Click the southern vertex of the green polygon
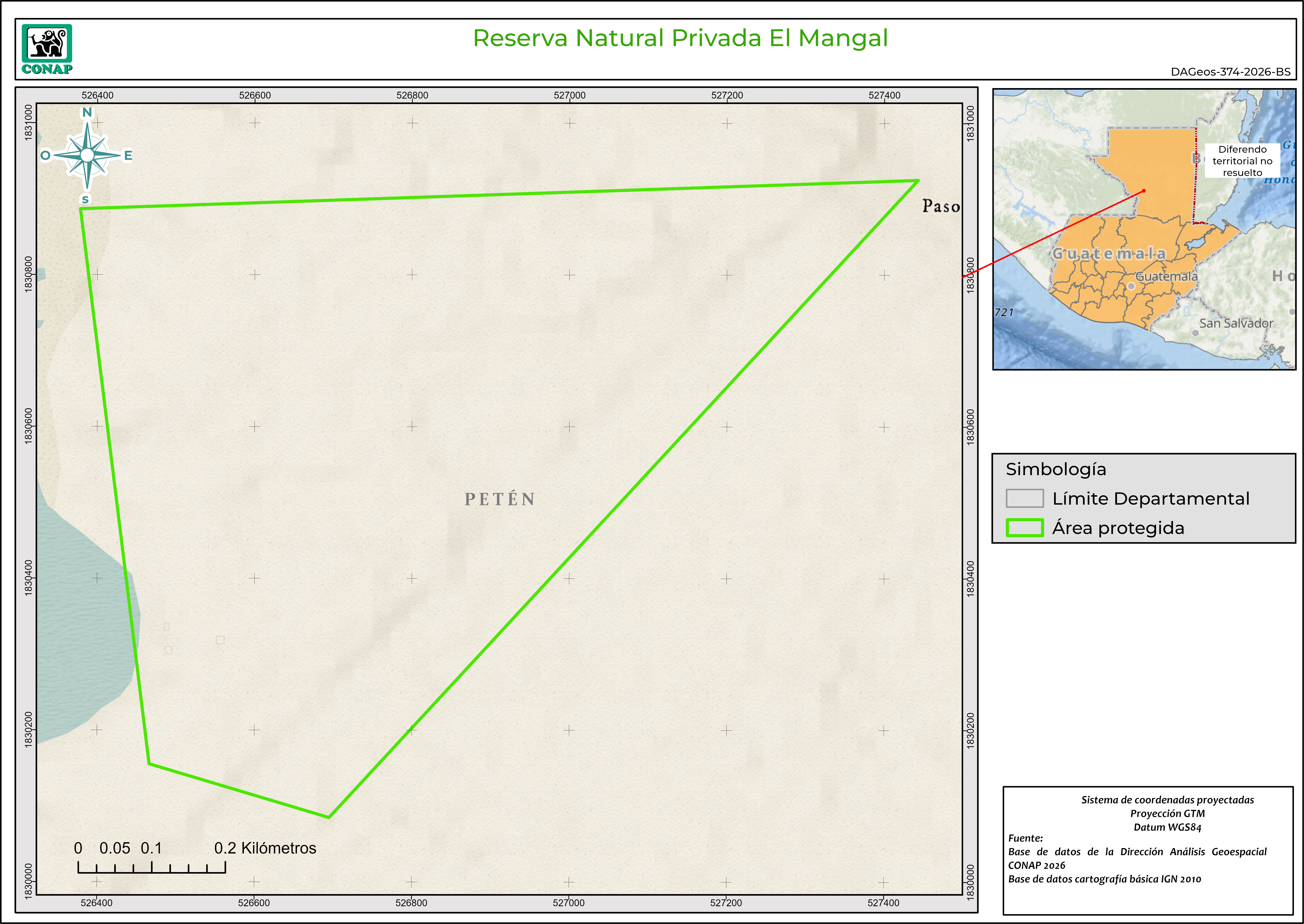 [x=329, y=817]
